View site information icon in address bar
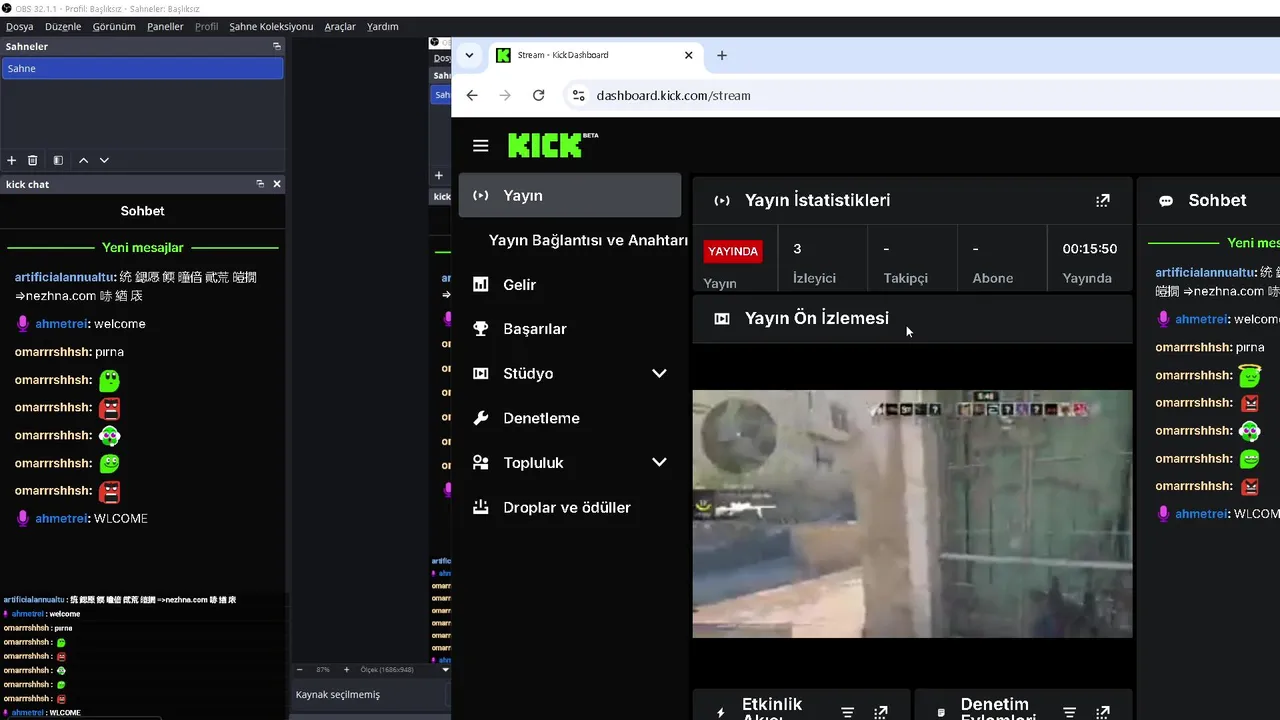The width and height of the screenshot is (1280, 720). [577, 95]
